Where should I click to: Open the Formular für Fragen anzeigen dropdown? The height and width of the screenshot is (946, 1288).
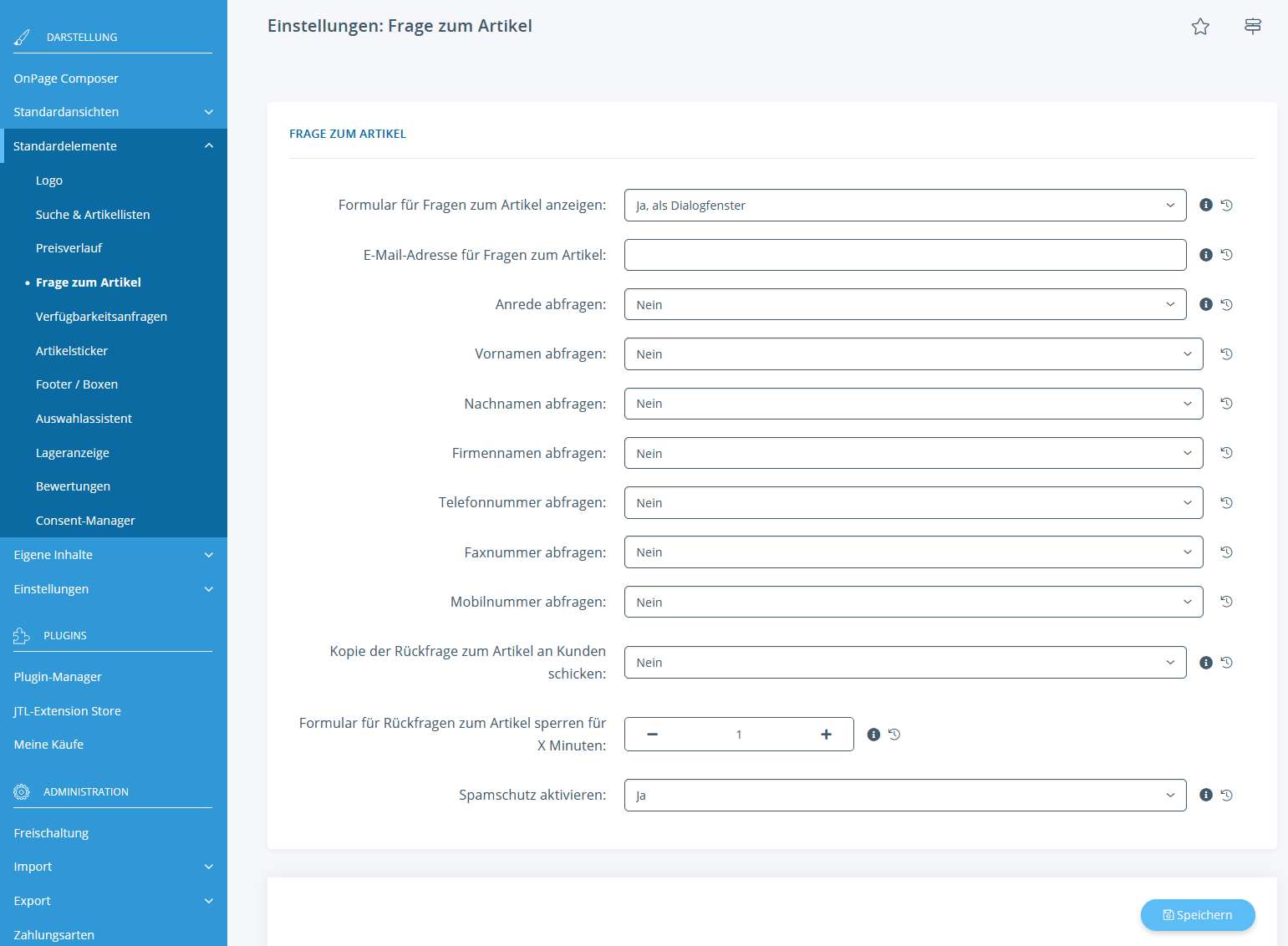tap(904, 206)
